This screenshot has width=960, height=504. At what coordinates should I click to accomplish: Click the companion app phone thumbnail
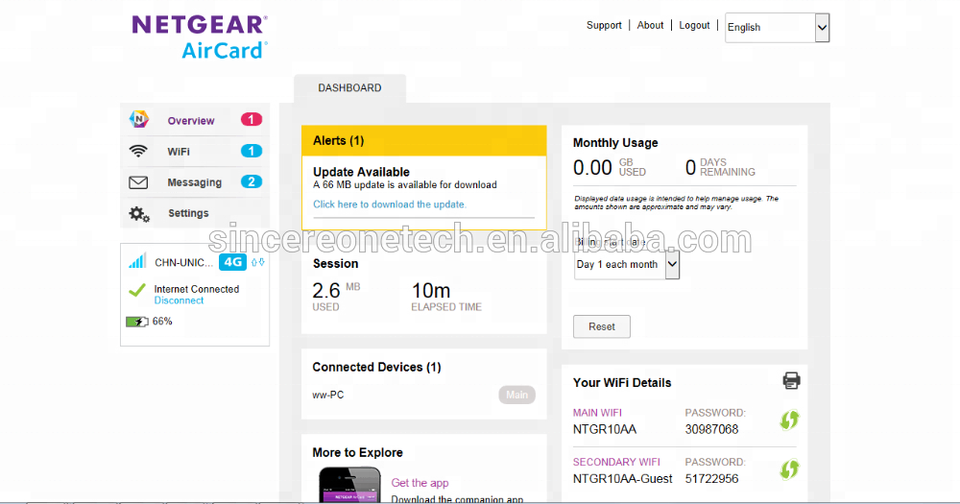click(x=350, y=485)
